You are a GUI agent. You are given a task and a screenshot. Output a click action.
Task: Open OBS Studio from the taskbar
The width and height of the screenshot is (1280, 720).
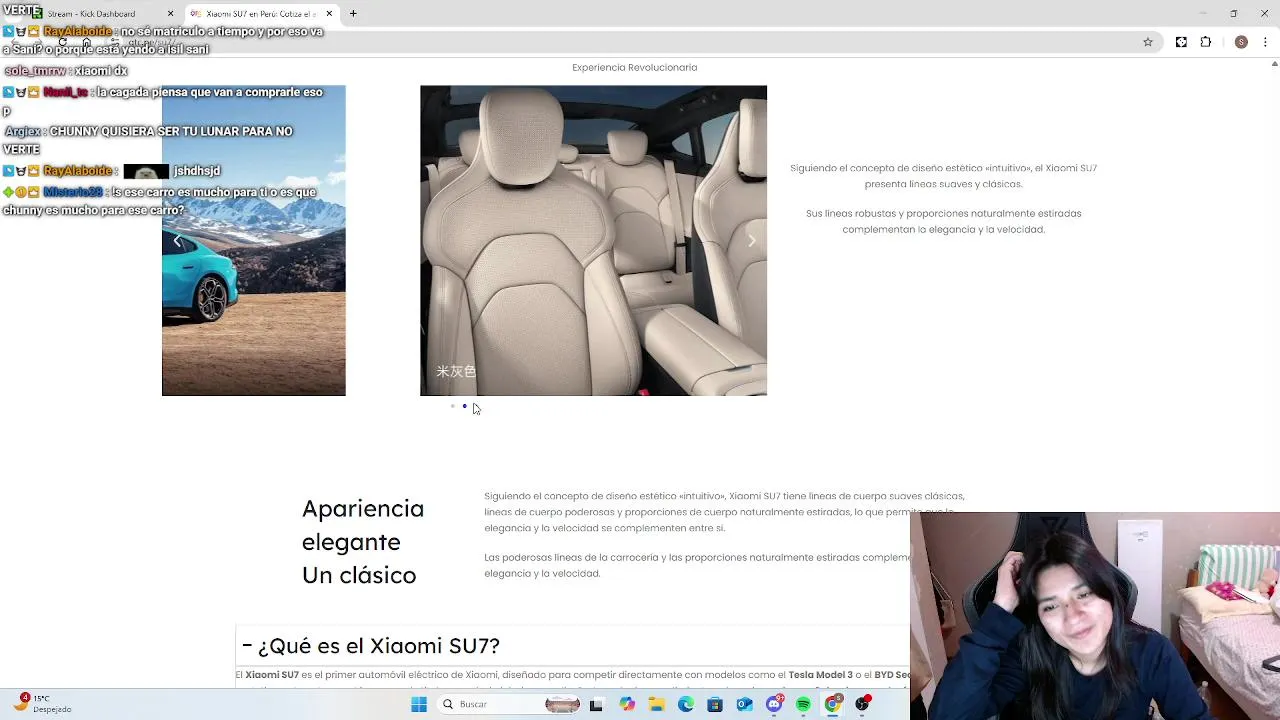coord(862,704)
